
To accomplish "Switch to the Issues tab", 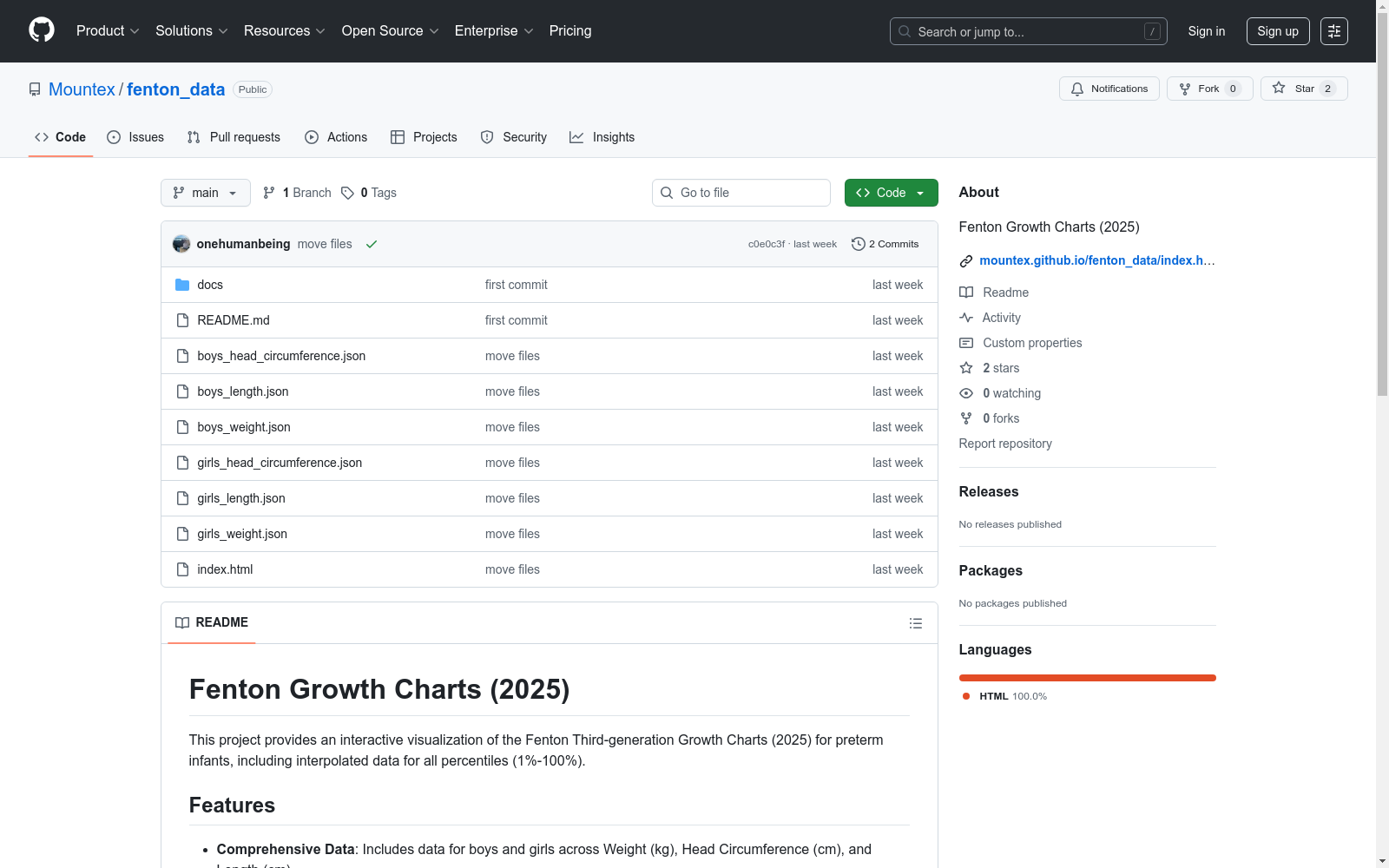I will pyautogui.click(x=135, y=137).
